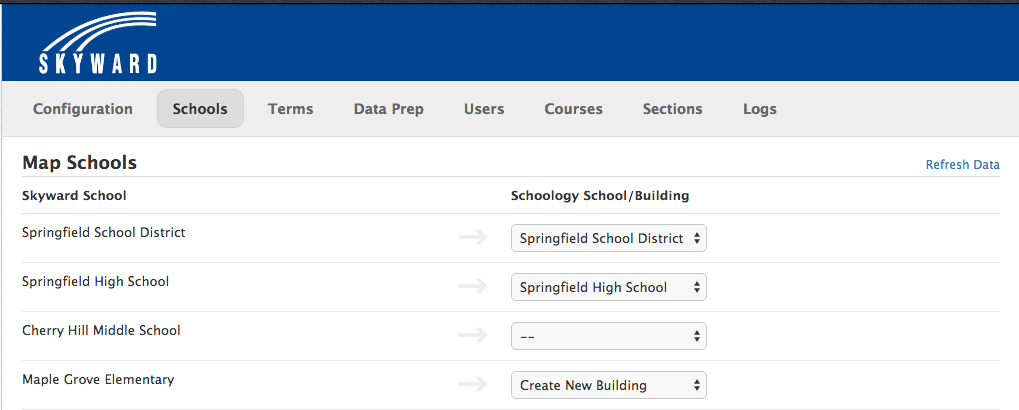Open the Springfield School District mapping dropdown

pos(608,238)
